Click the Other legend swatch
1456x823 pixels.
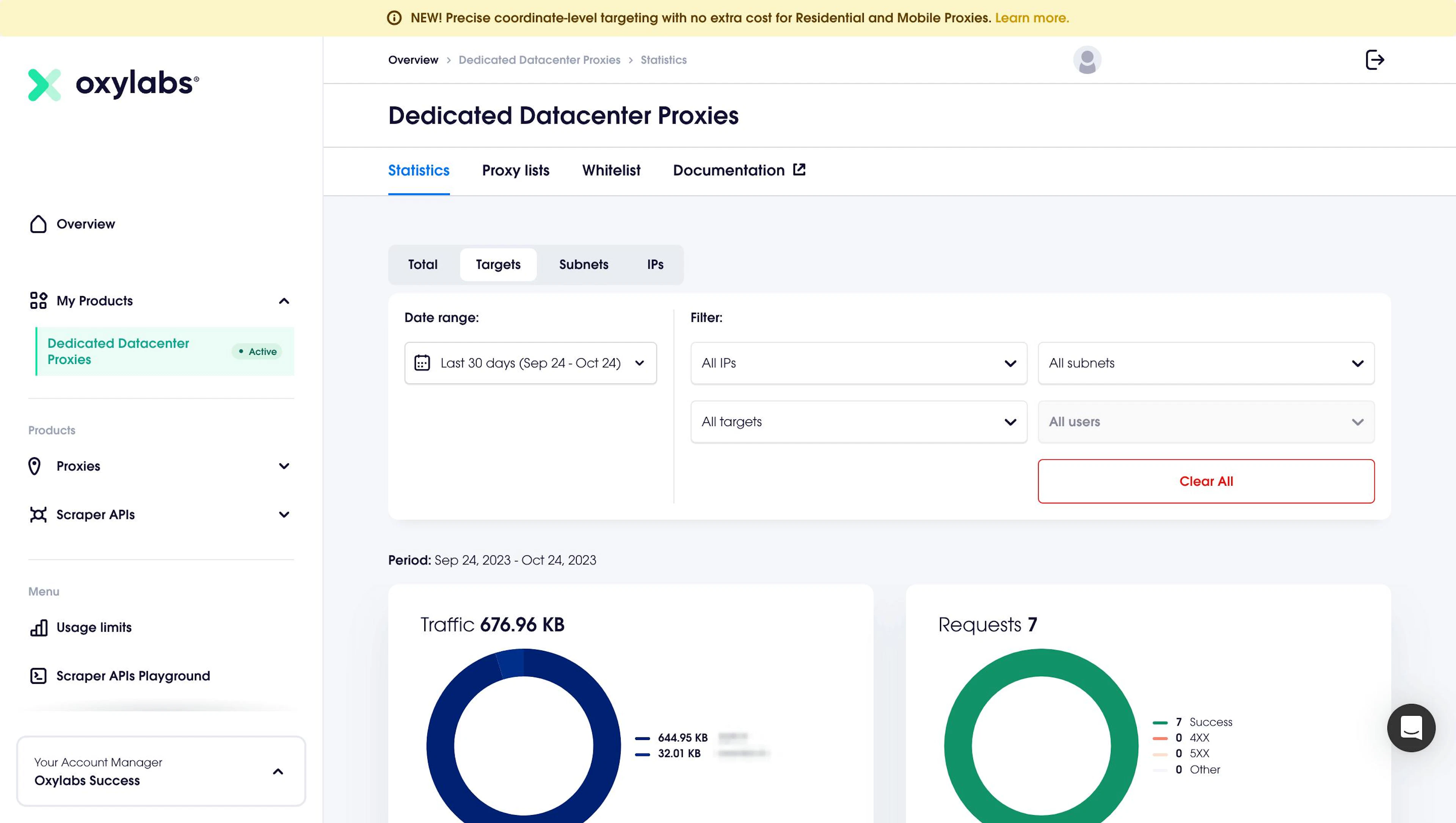[1160, 770]
